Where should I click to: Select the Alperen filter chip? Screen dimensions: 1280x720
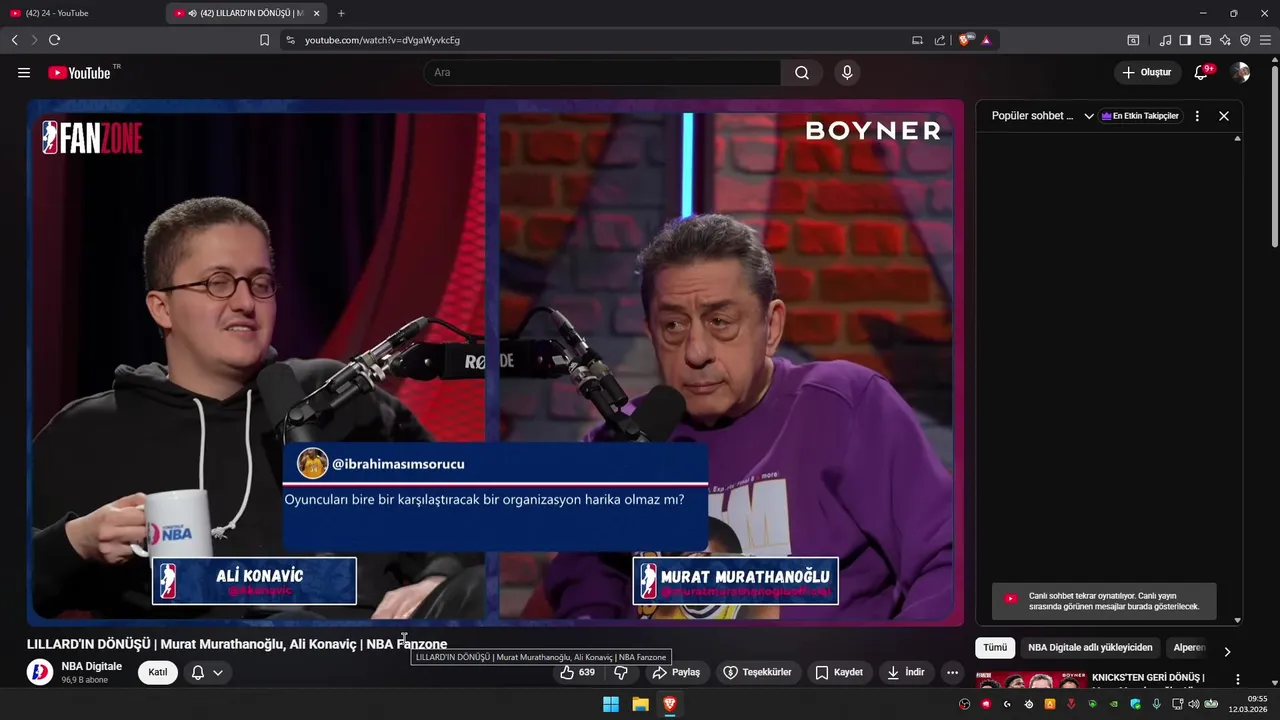click(1189, 648)
